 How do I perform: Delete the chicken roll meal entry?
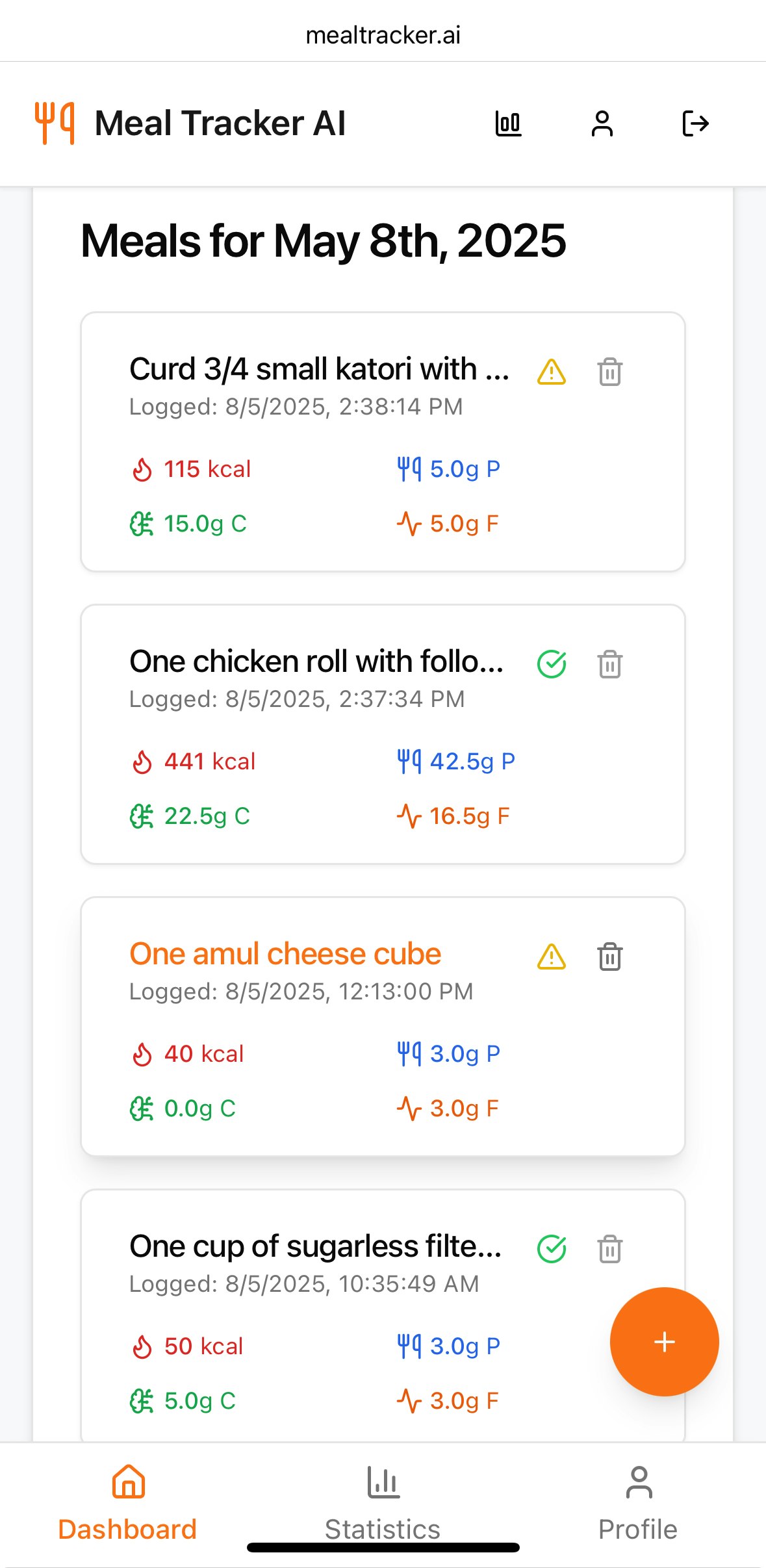coord(610,664)
